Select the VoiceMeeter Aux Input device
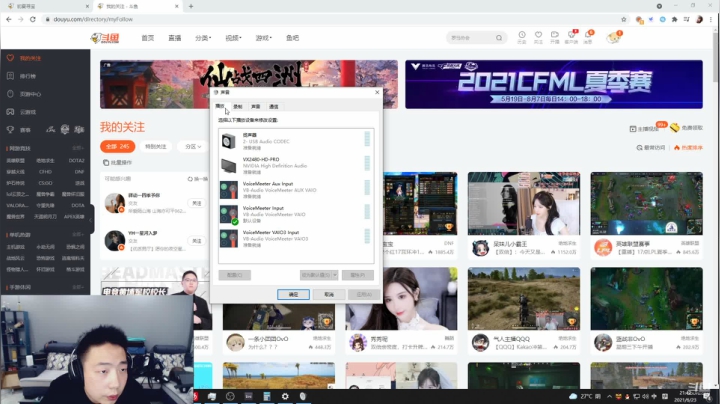The height and width of the screenshot is (404, 720). pyautogui.click(x=296, y=190)
